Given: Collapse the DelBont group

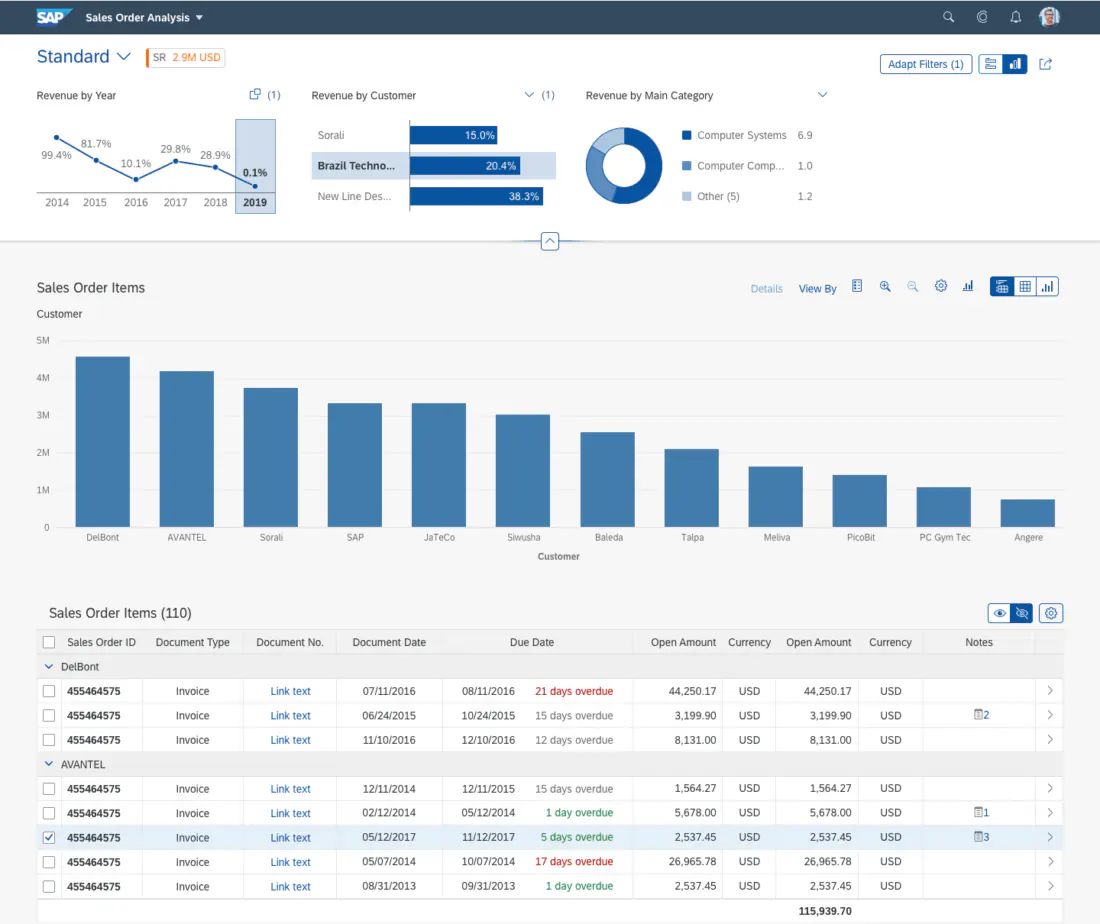Looking at the screenshot, I should [48, 667].
